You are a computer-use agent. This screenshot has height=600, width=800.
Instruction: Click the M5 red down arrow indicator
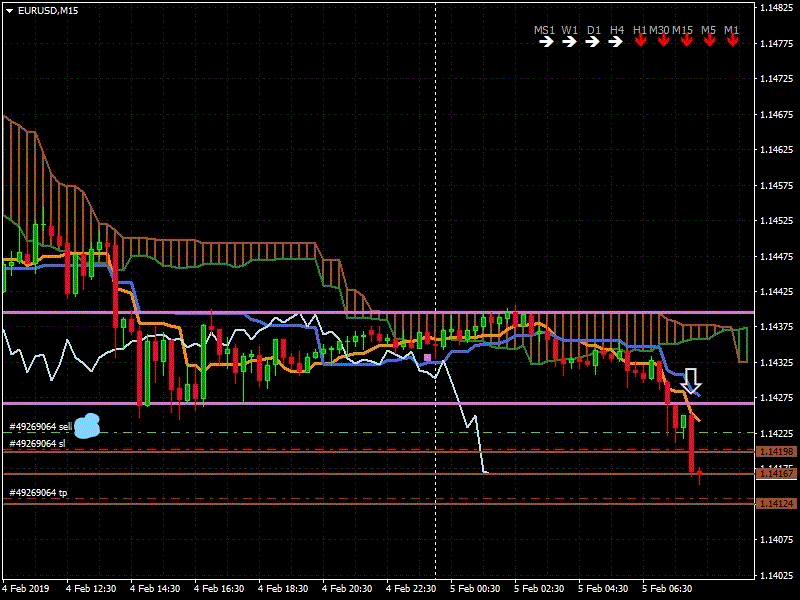tap(710, 41)
